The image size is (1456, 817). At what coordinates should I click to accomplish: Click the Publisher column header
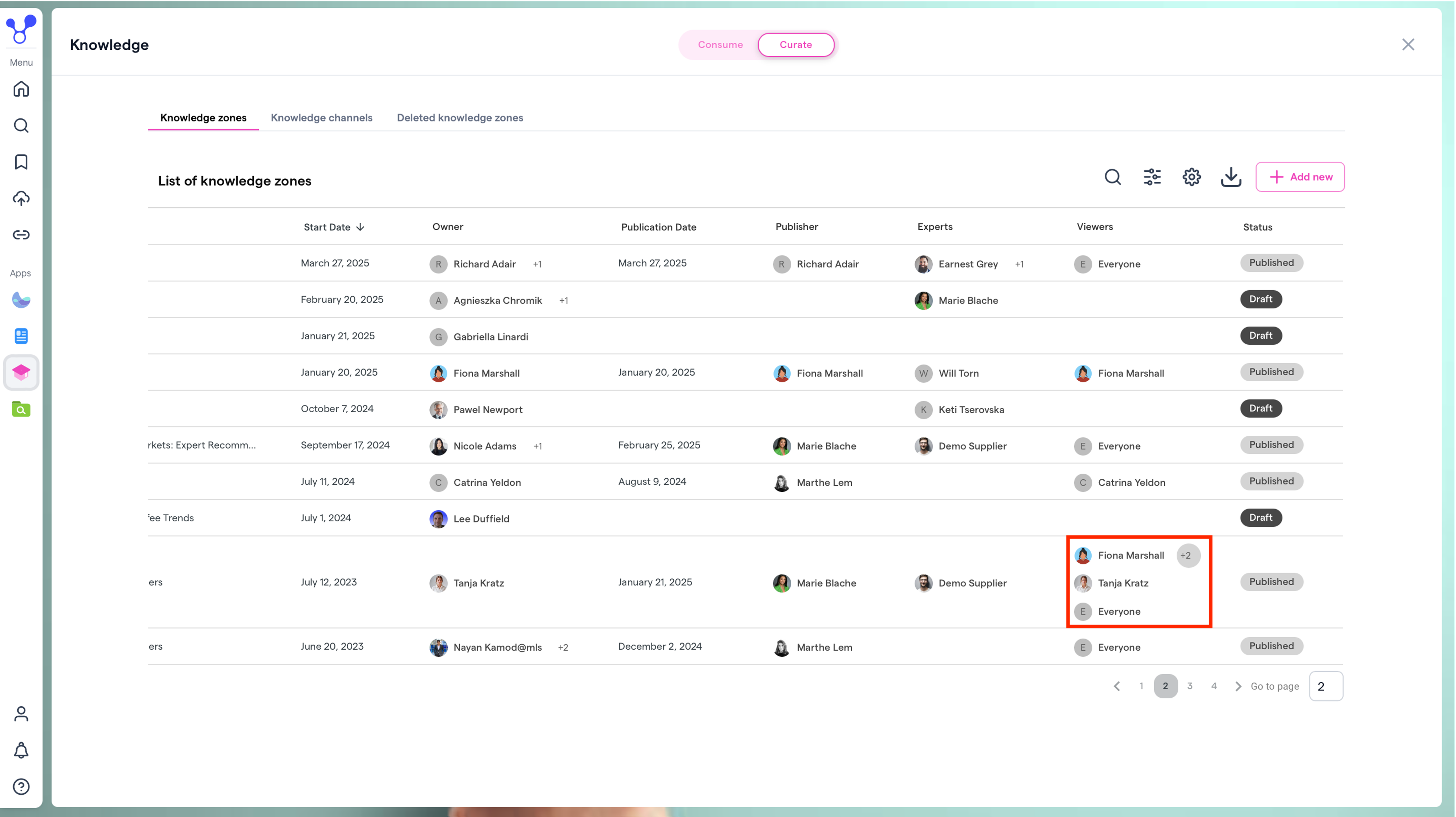[796, 227]
